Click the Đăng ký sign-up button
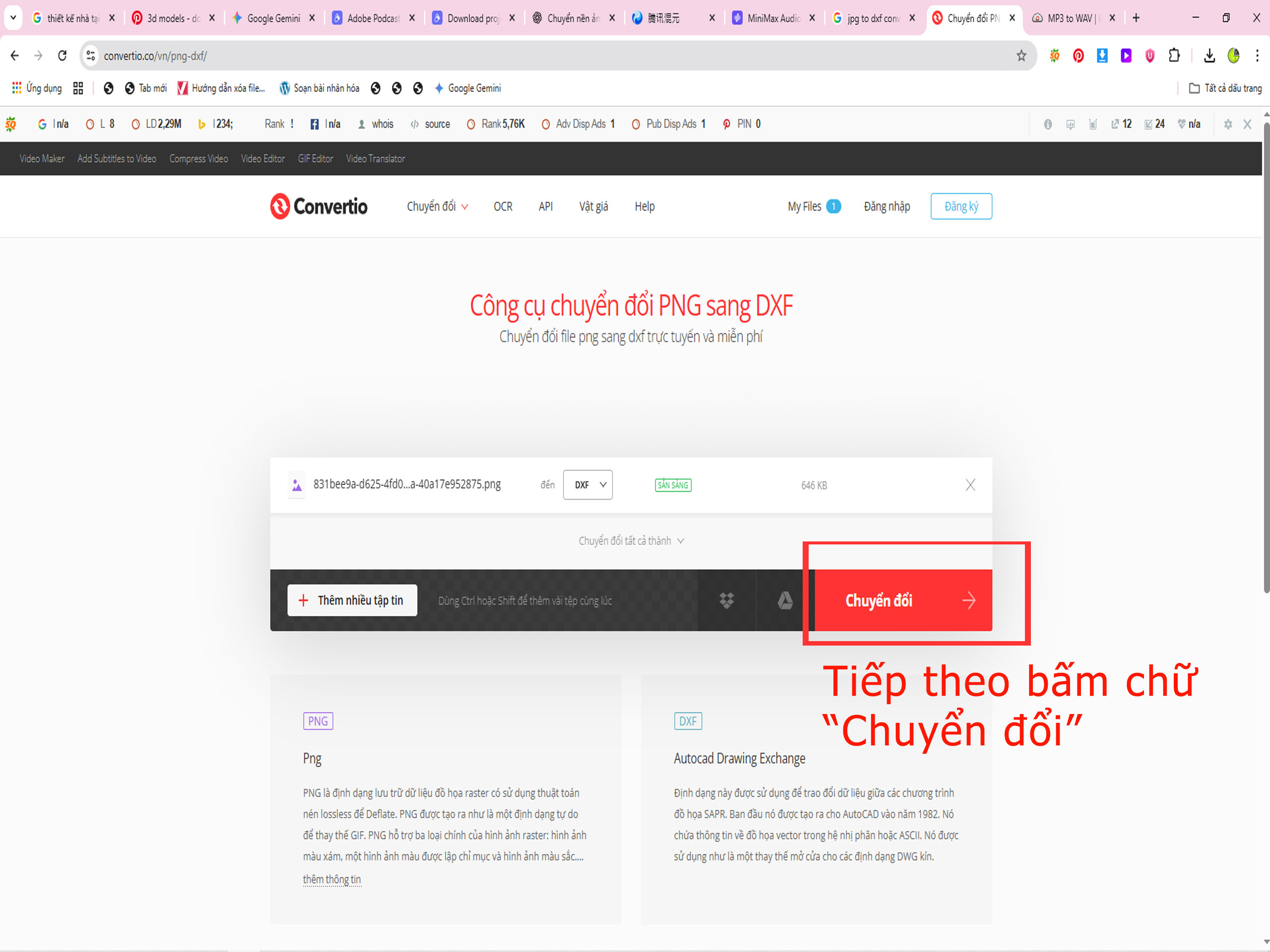The image size is (1270, 952). (960, 206)
